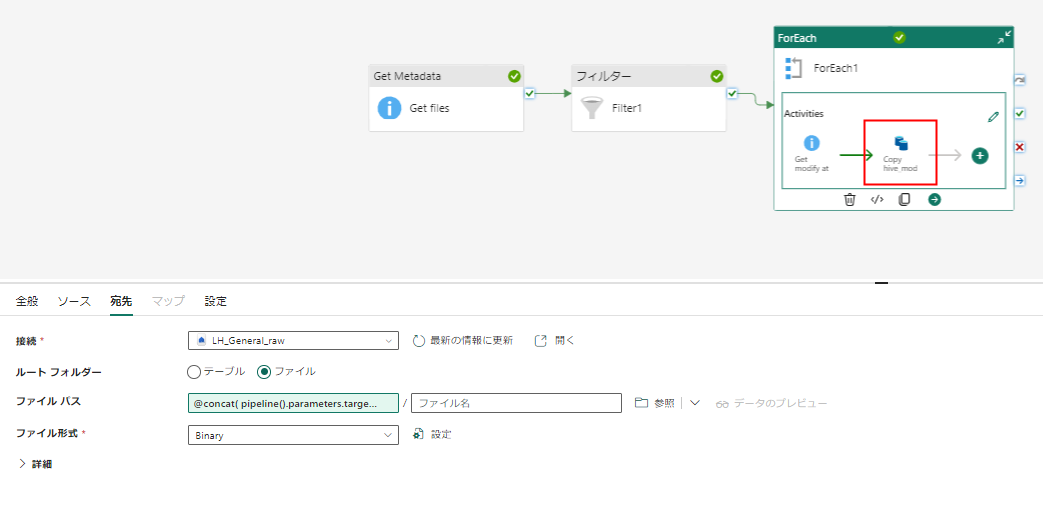The height and width of the screenshot is (513, 1043).
Task: Collapse the ForEach activity box
Action: (x=1003, y=38)
